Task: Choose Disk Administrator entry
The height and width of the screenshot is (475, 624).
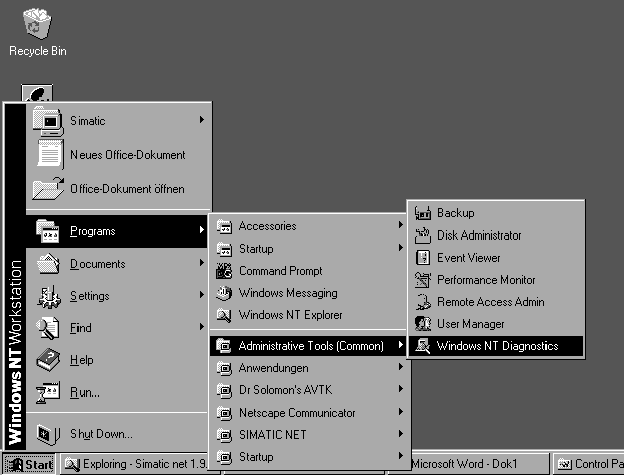Action: click(496, 236)
